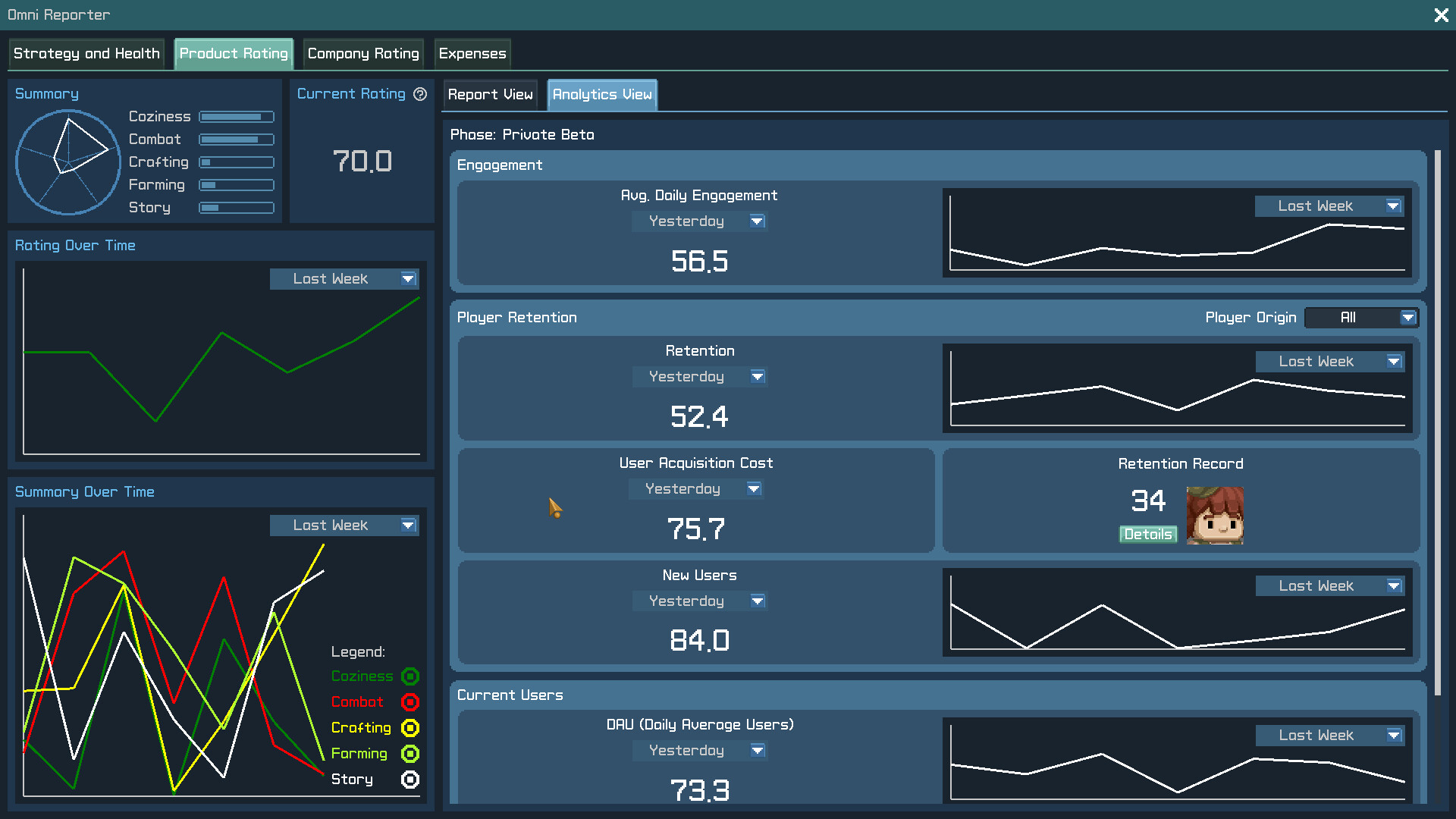Change the Yesterday period under Avg. Daily Engagement
The height and width of the screenshot is (819, 1456).
699,221
